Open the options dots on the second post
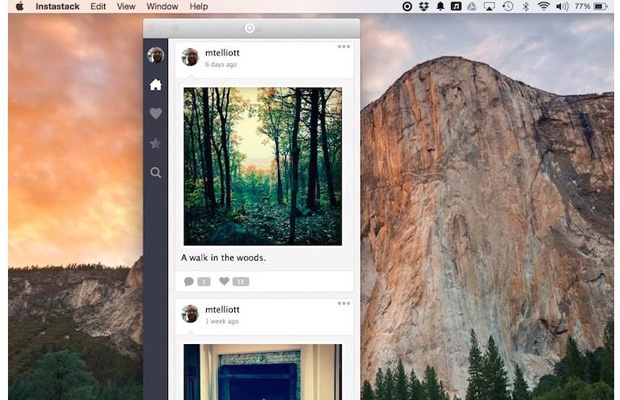The width and height of the screenshot is (620, 400). coord(343,303)
